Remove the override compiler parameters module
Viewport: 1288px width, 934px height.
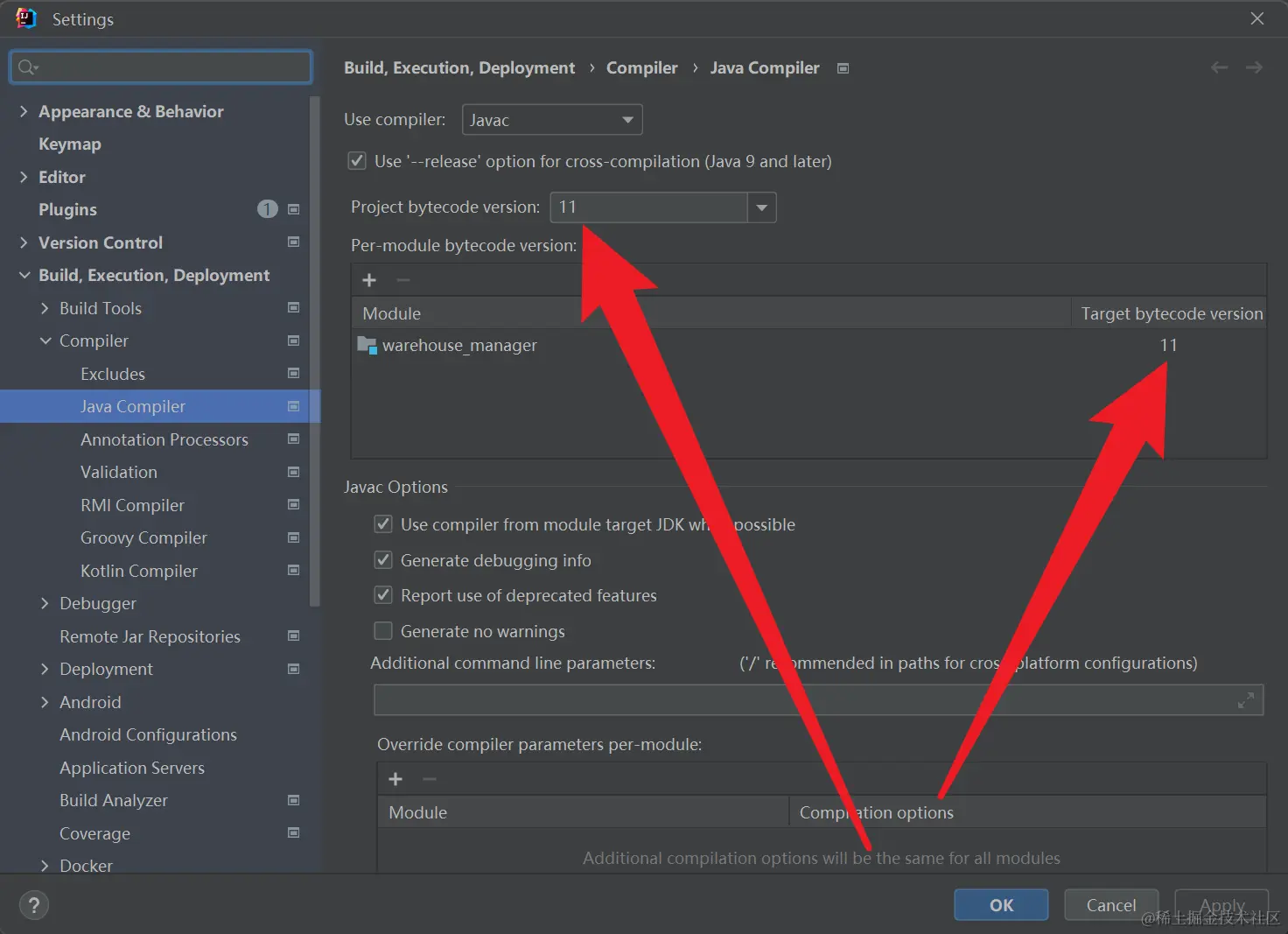pyautogui.click(x=430, y=779)
